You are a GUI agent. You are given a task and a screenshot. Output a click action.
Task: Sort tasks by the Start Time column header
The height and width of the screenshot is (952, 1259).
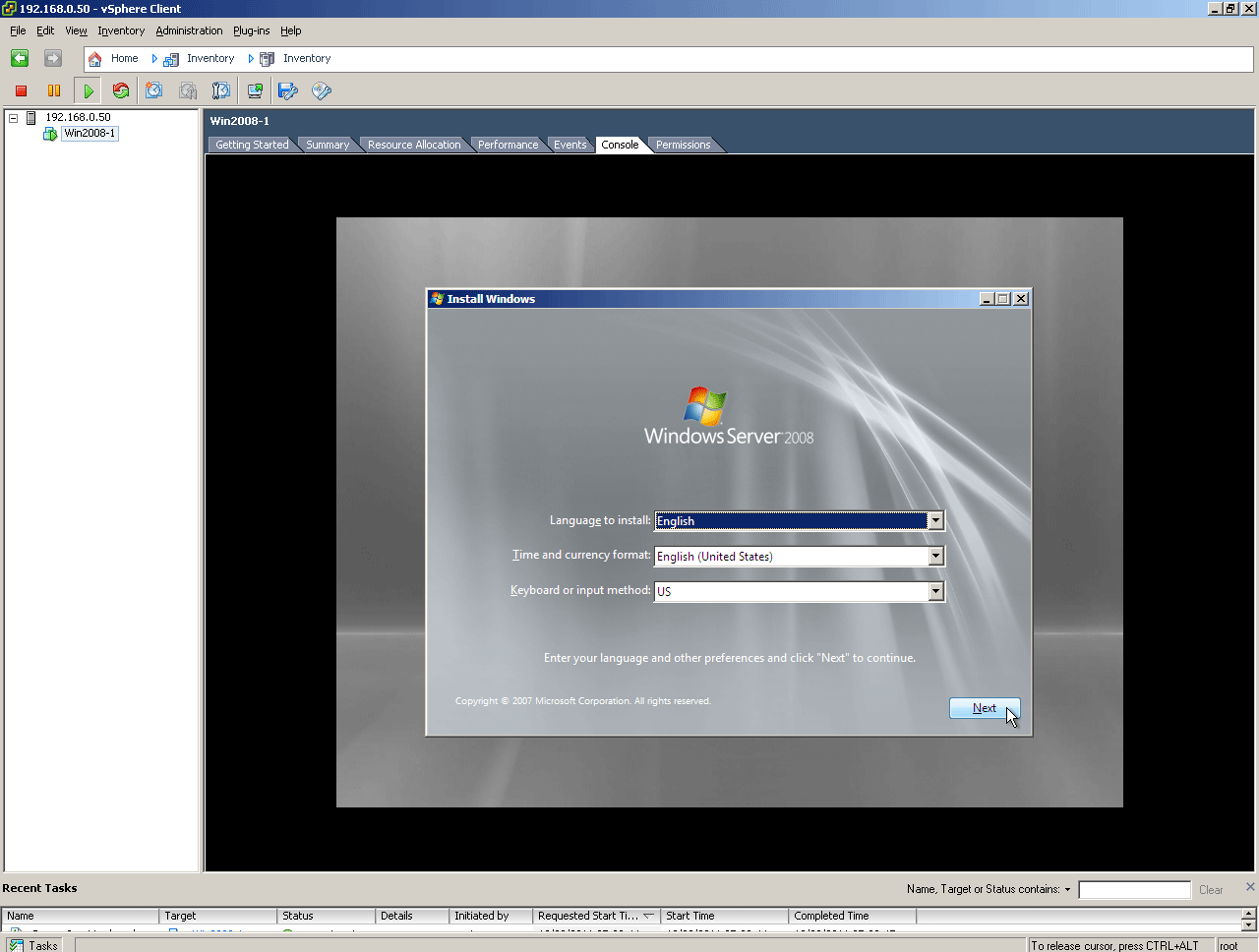pos(724,916)
